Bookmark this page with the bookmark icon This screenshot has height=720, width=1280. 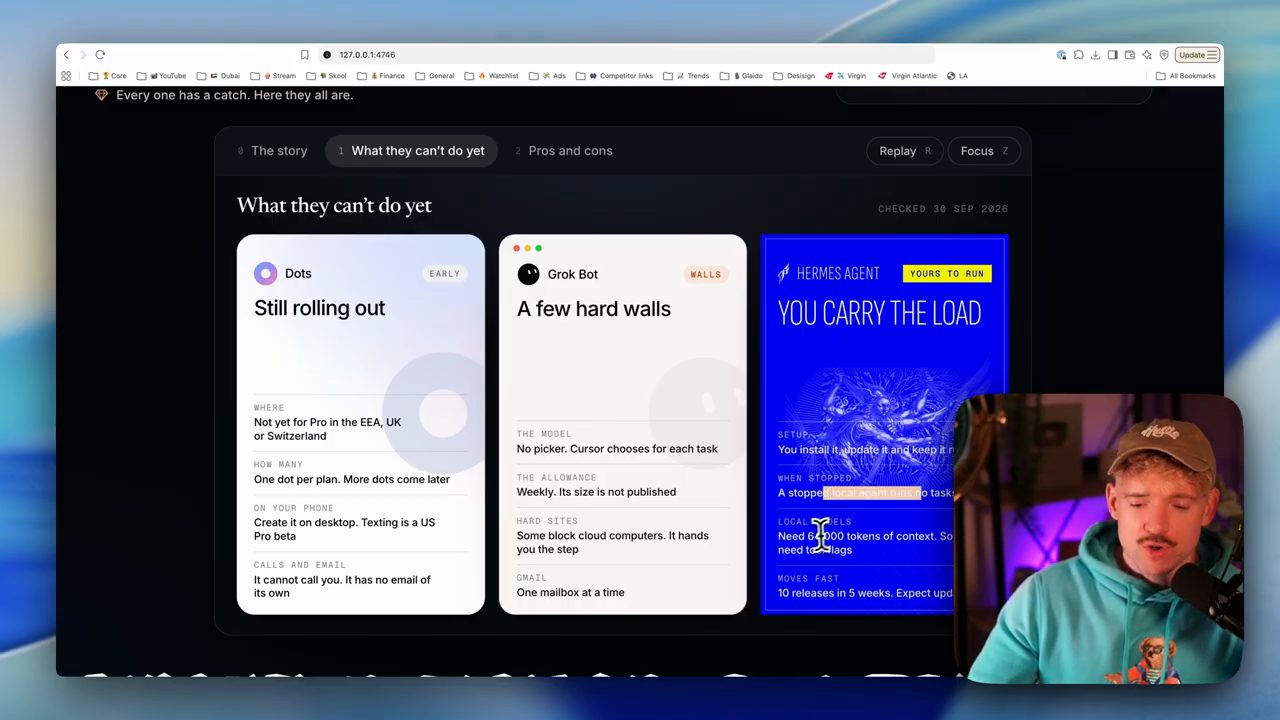point(305,55)
